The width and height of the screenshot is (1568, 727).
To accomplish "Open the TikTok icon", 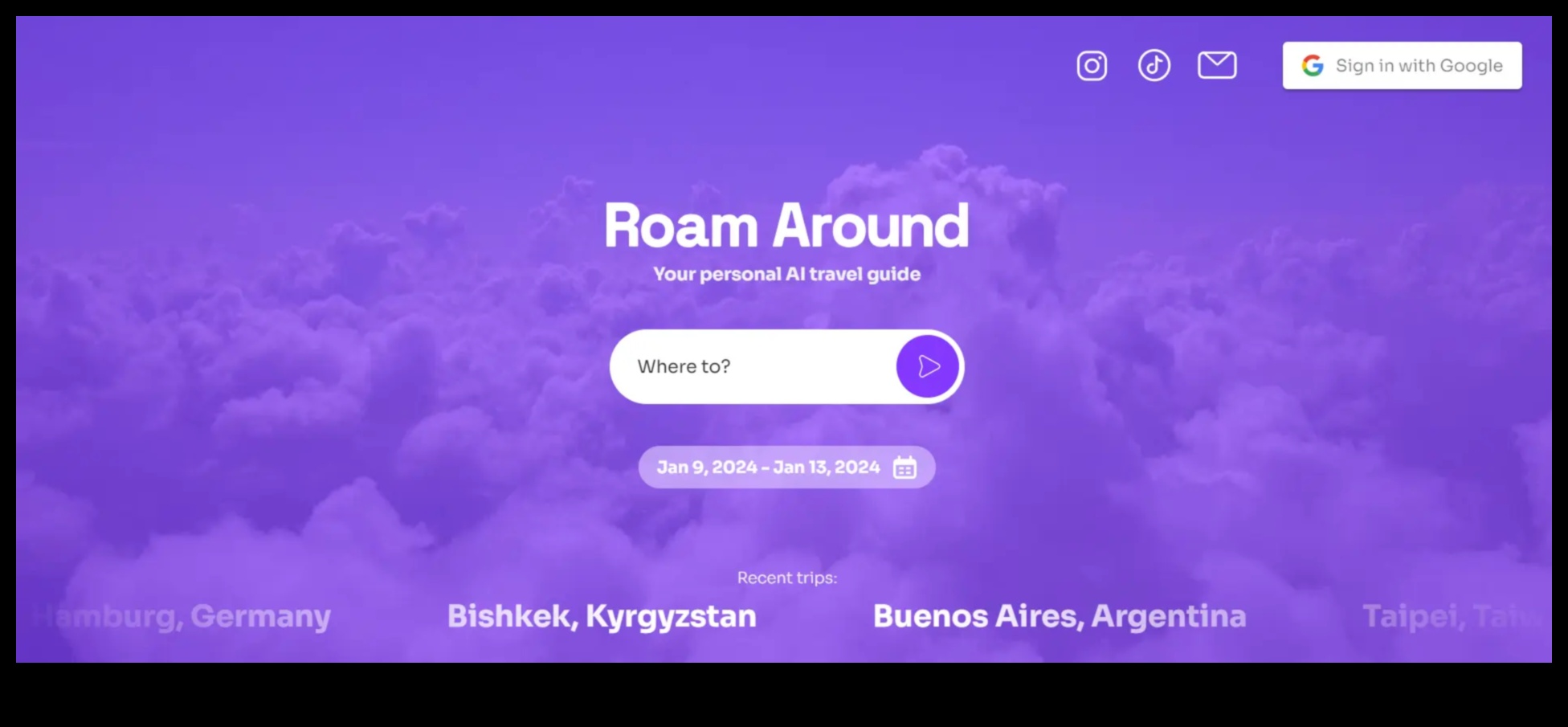I will pyautogui.click(x=1154, y=65).
